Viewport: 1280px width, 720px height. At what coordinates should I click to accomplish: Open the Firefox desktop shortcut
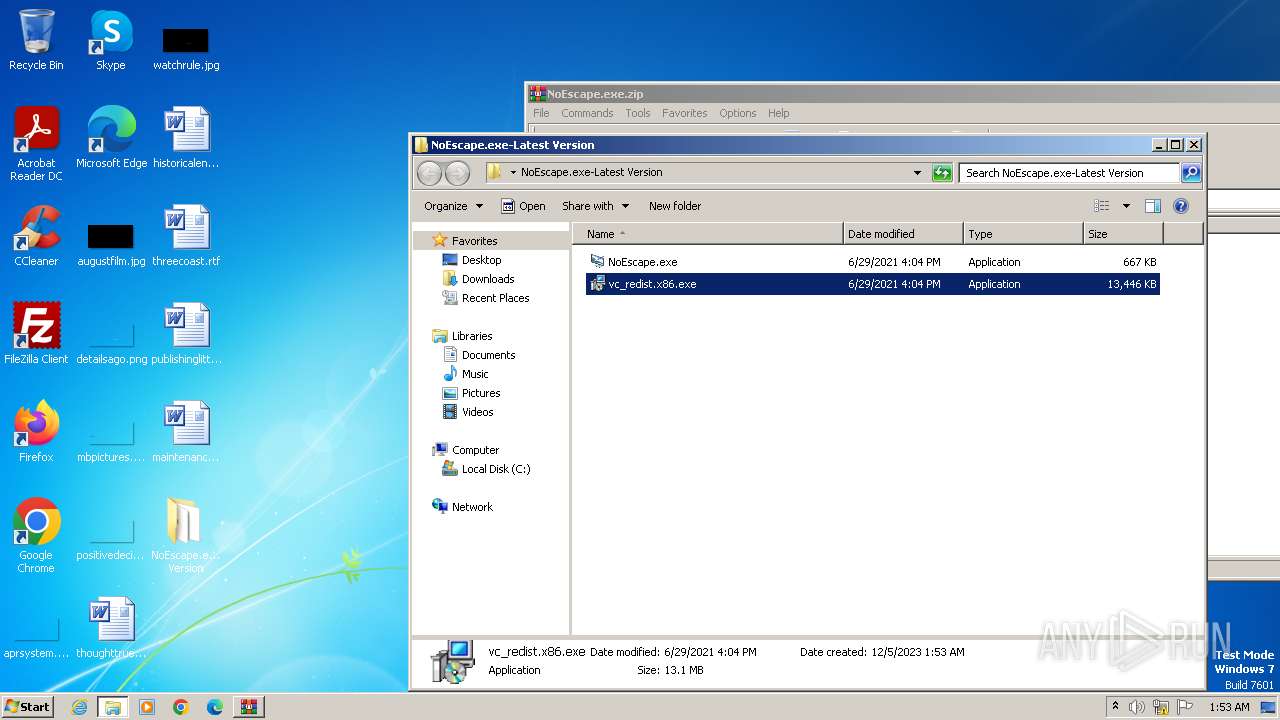point(36,432)
